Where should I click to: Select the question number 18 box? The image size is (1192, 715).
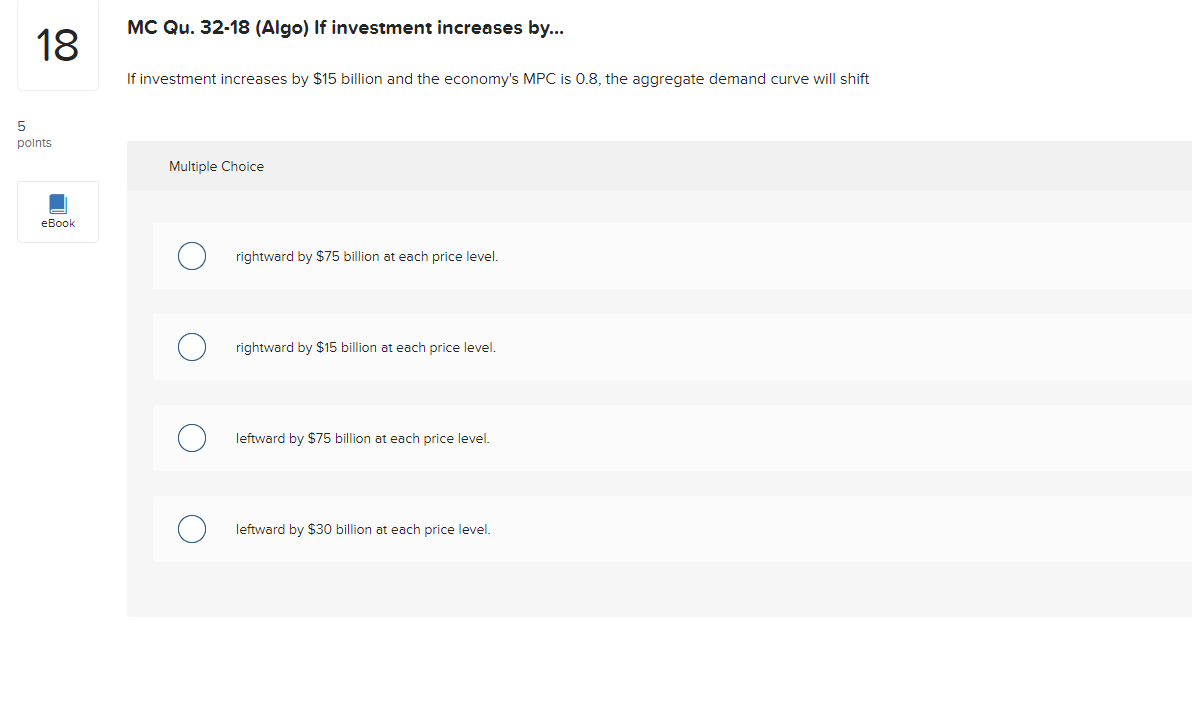57,45
